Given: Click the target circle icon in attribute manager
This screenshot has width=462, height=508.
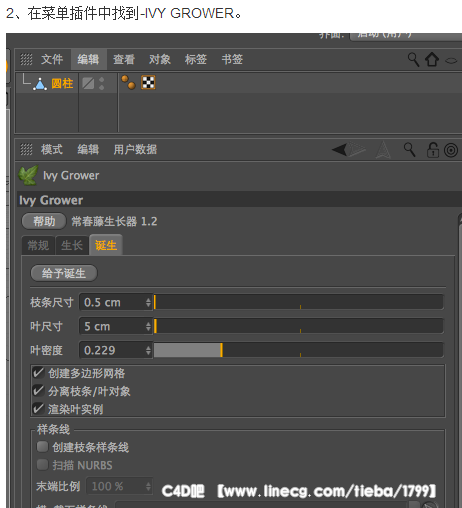Looking at the screenshot, I should (x=451, y=150).
